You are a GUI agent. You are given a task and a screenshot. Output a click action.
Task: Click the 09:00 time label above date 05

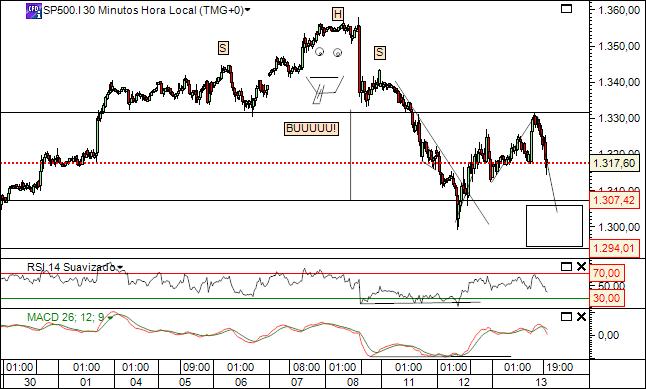196,367
